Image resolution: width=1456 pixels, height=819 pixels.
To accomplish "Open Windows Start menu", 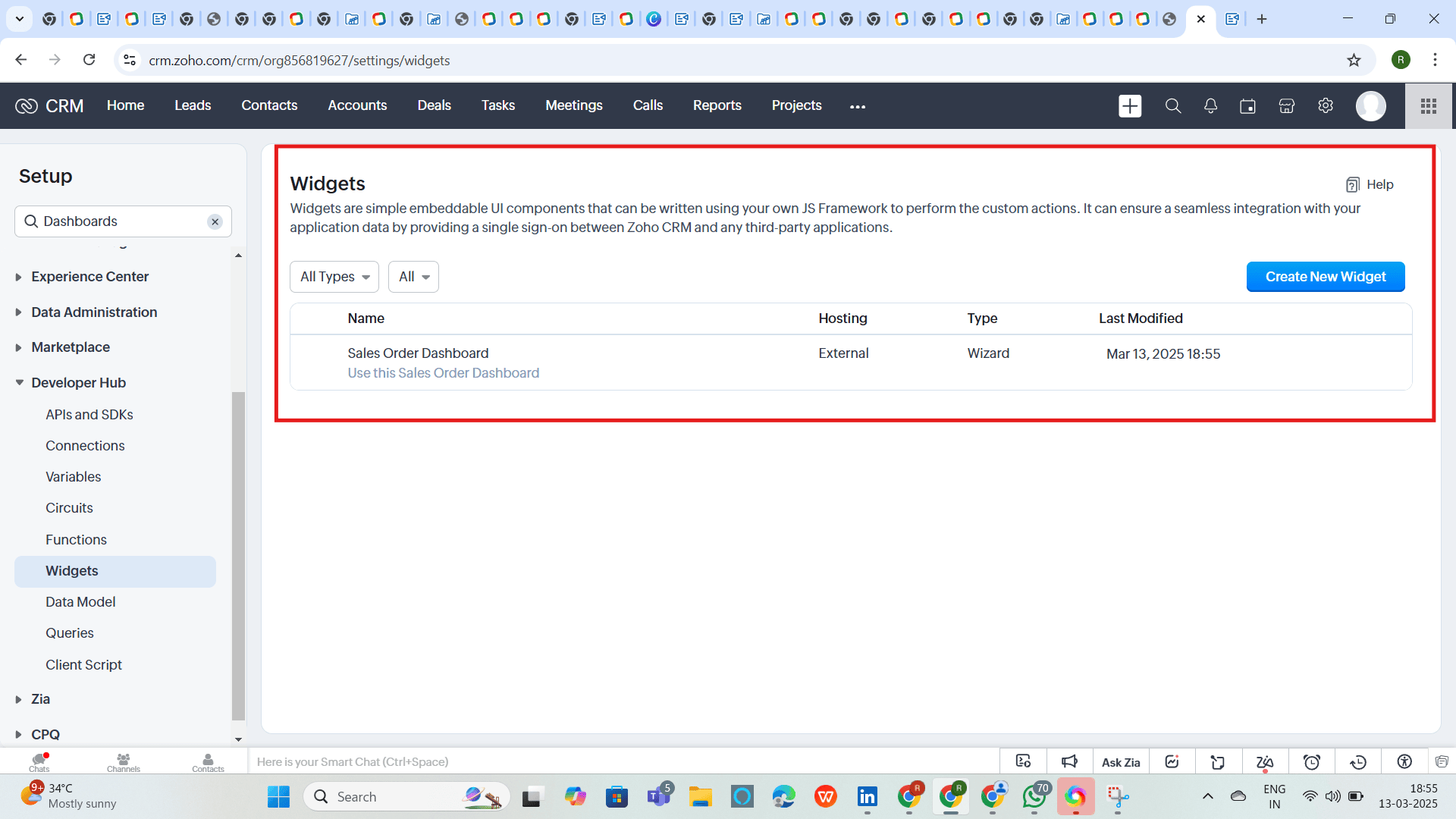I will tap(278, 797).
